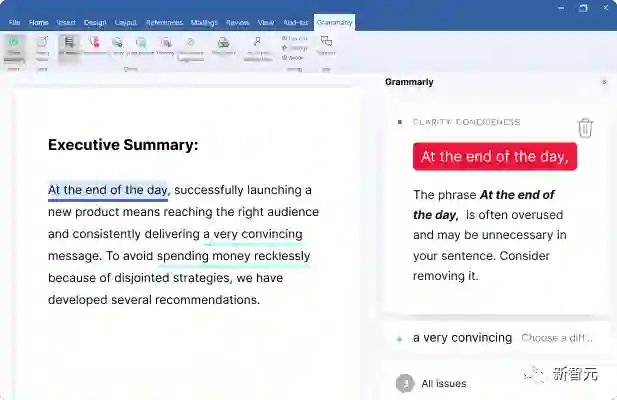Image resolution: width=617 pixels, height=400 pixels.
Task: Open the Layout ribbon tab
Action: pos(126,23)
